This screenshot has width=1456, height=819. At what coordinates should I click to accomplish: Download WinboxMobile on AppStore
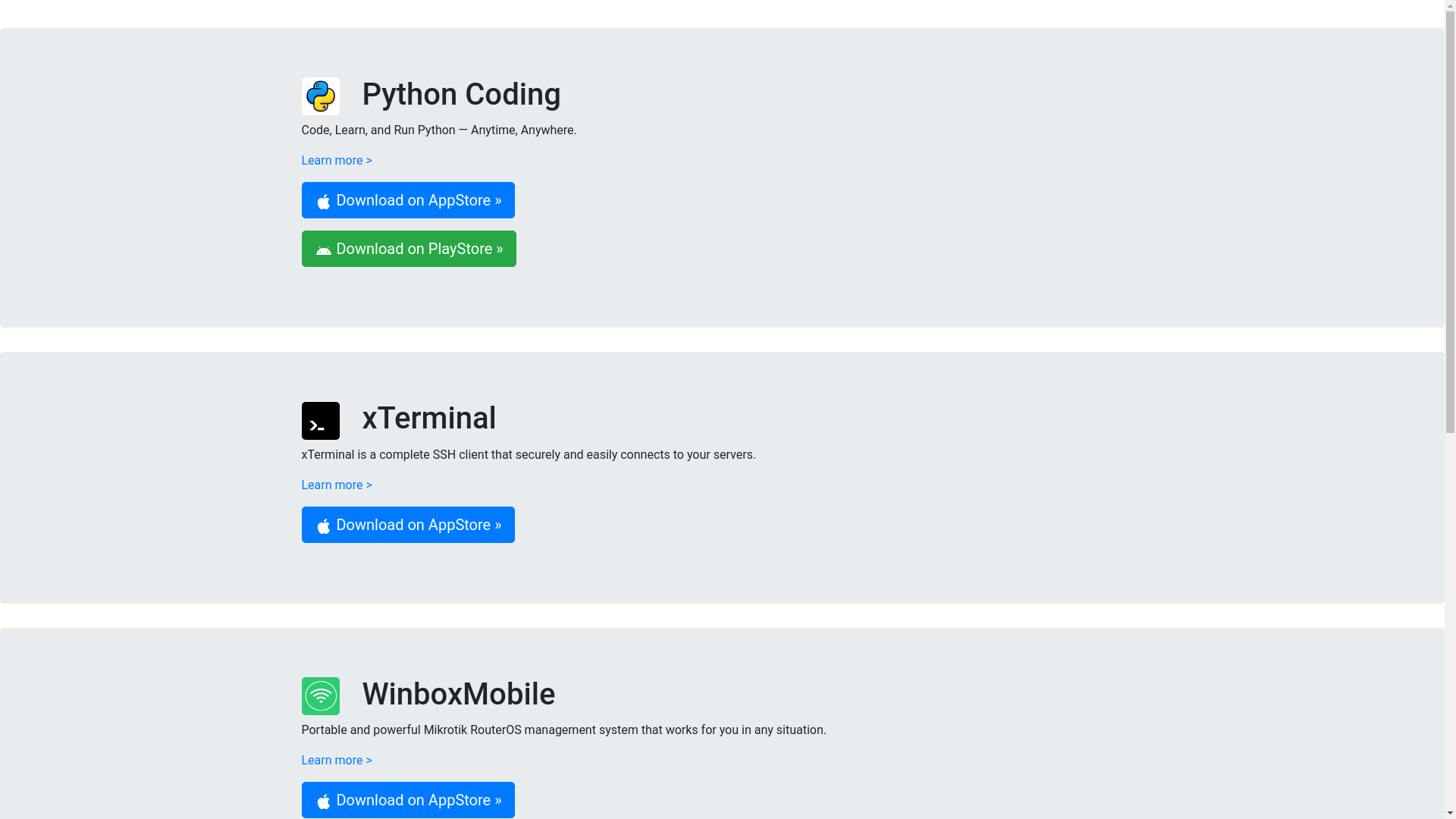(x=418, y=800)
